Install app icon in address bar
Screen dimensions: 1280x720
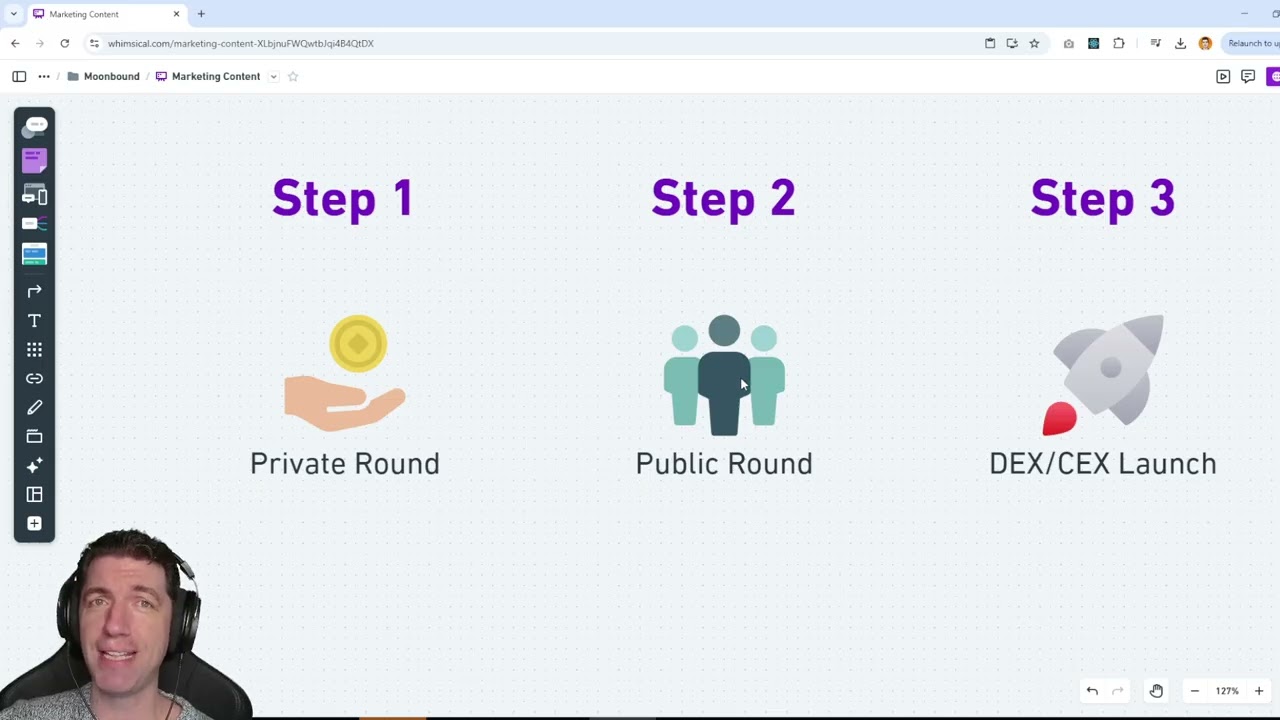tap(1012, 43)
